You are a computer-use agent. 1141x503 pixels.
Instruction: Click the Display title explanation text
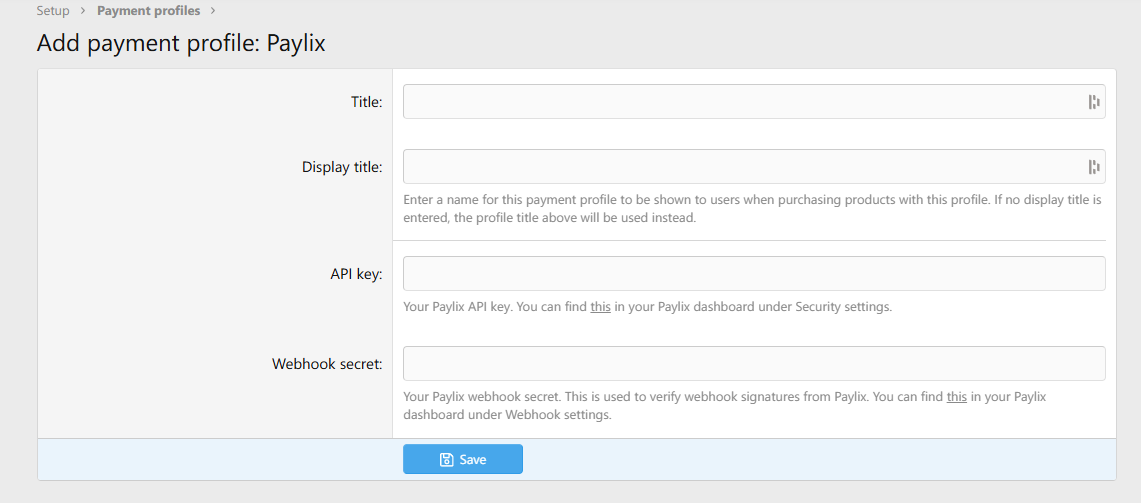coord(753,208)
